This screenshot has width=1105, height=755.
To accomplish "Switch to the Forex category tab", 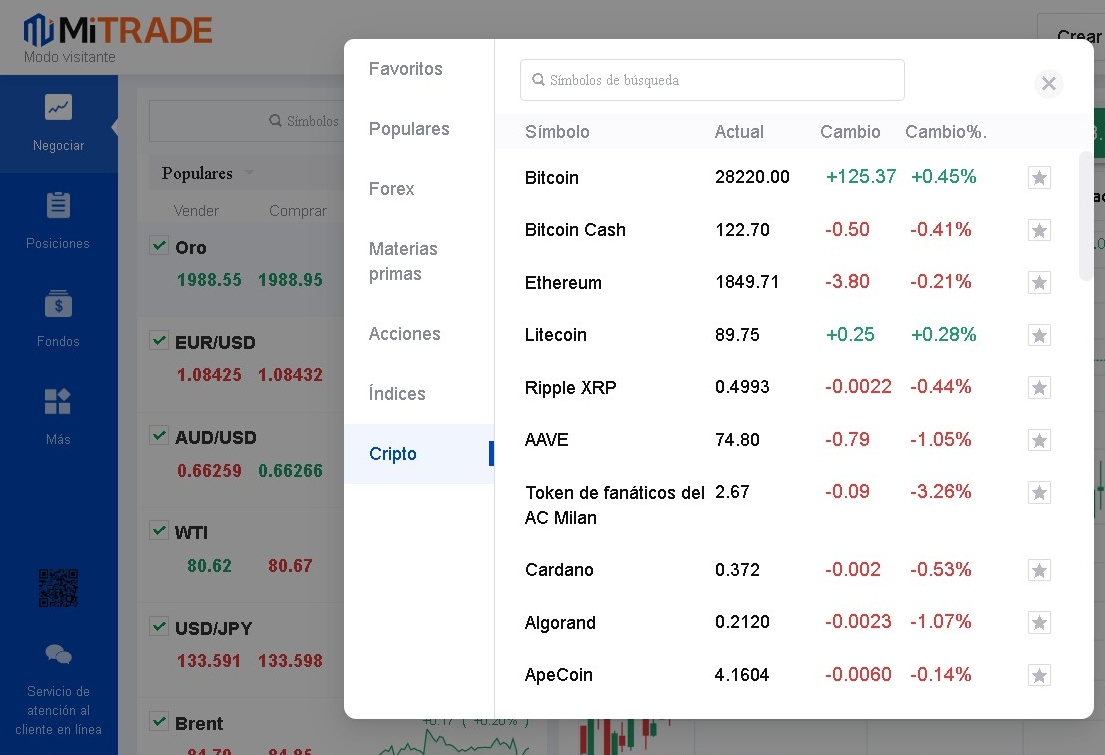I will pyautogui.click(x=391, y=189).
